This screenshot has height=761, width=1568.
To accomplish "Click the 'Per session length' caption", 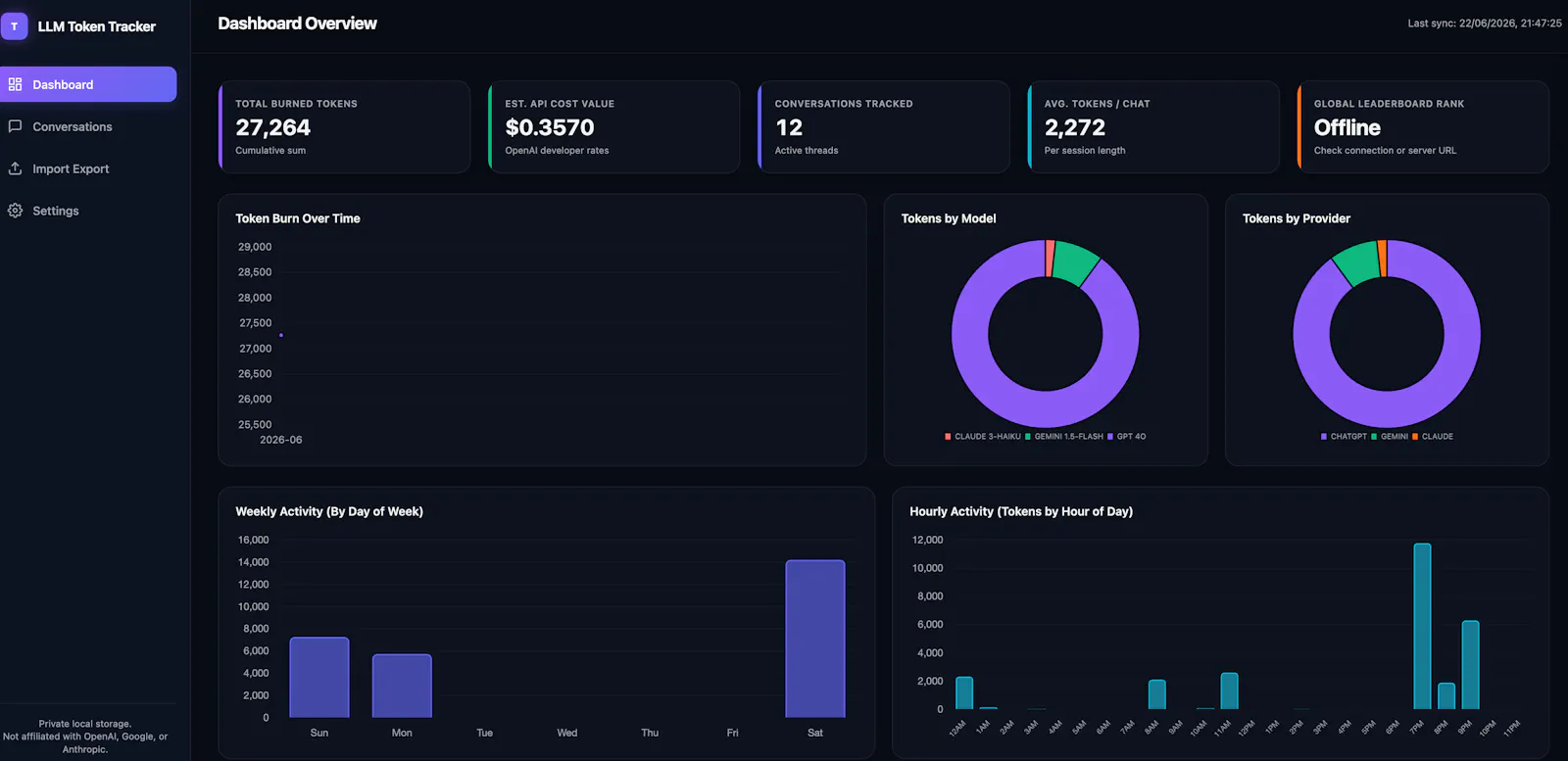I will [x=1085, y=151].
